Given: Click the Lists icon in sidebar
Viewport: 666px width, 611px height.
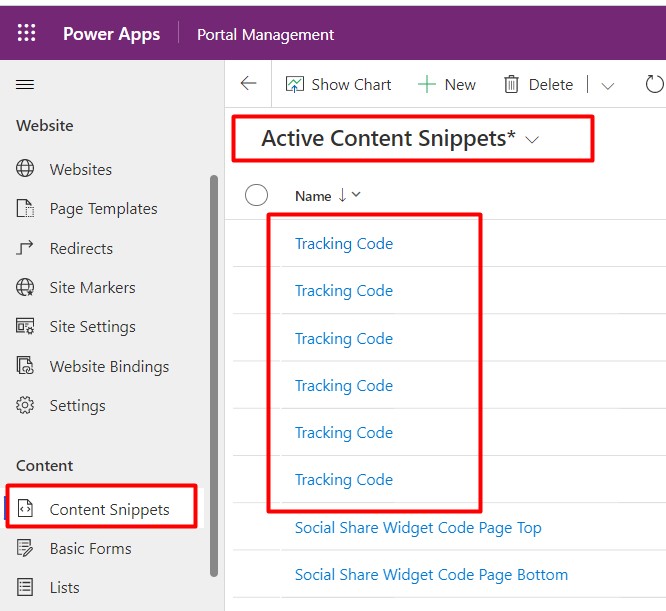Looking at the screenshot, I should pyautogui.click(x=25, y=587).
